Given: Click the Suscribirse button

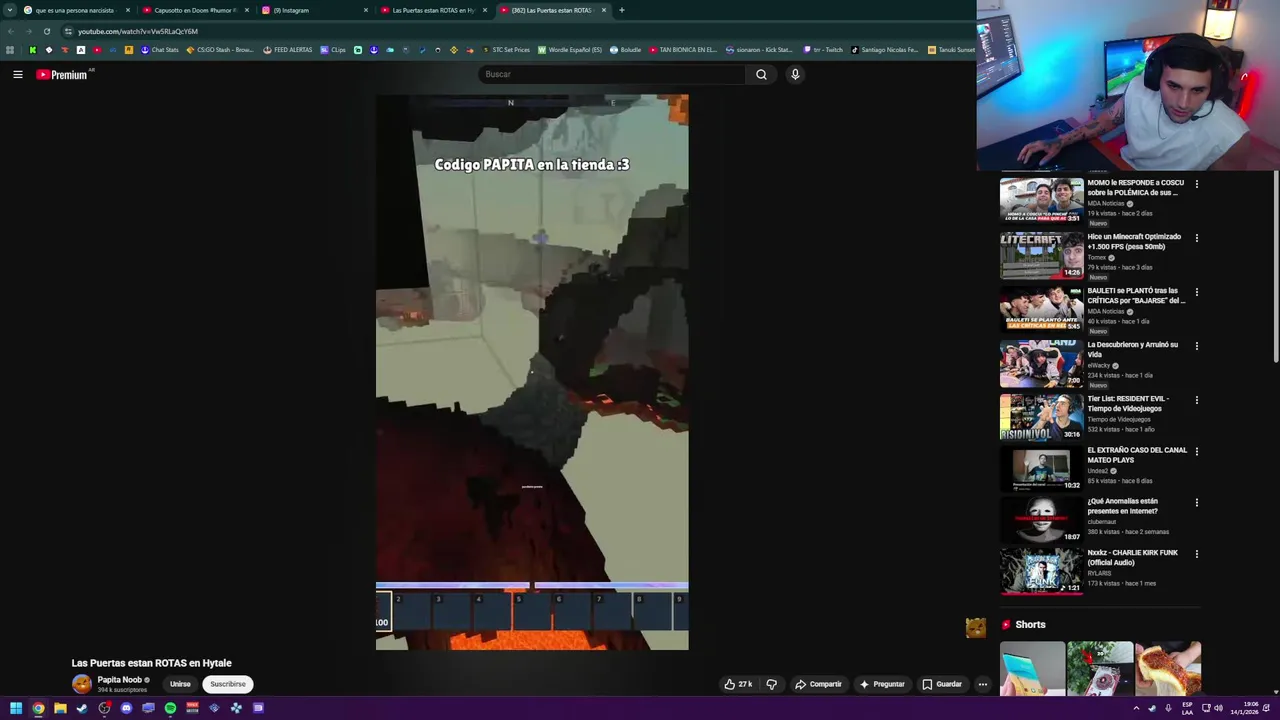Looking at the screenshot, I should [228, 684].
